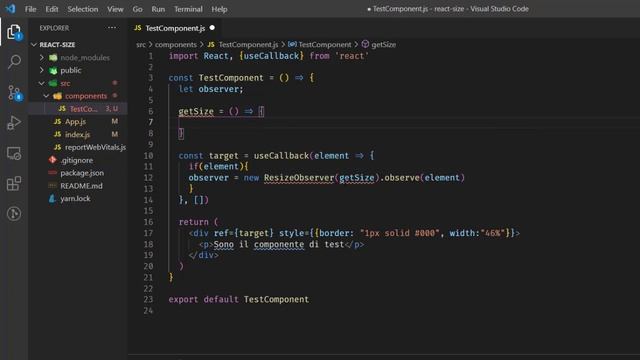Click the unsaved dot on TestComponent.js tab
The width and height of the screenshot is (640, 360).
(212, 28)
